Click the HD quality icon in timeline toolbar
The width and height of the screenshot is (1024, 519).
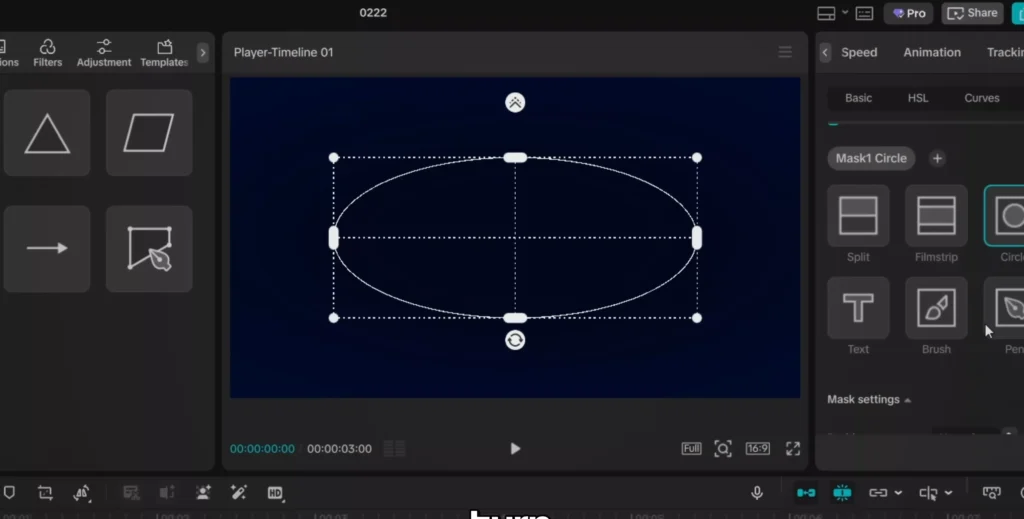(275, 493)
